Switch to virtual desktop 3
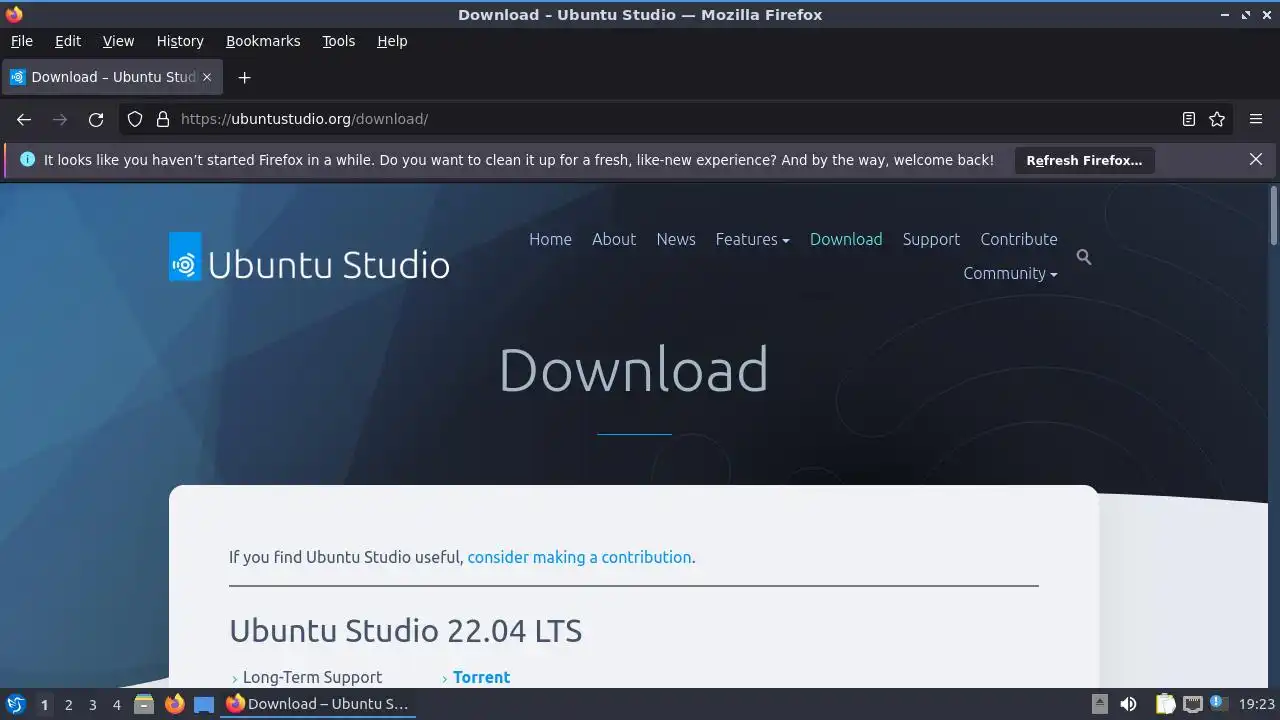 click(x=92, y=704)
